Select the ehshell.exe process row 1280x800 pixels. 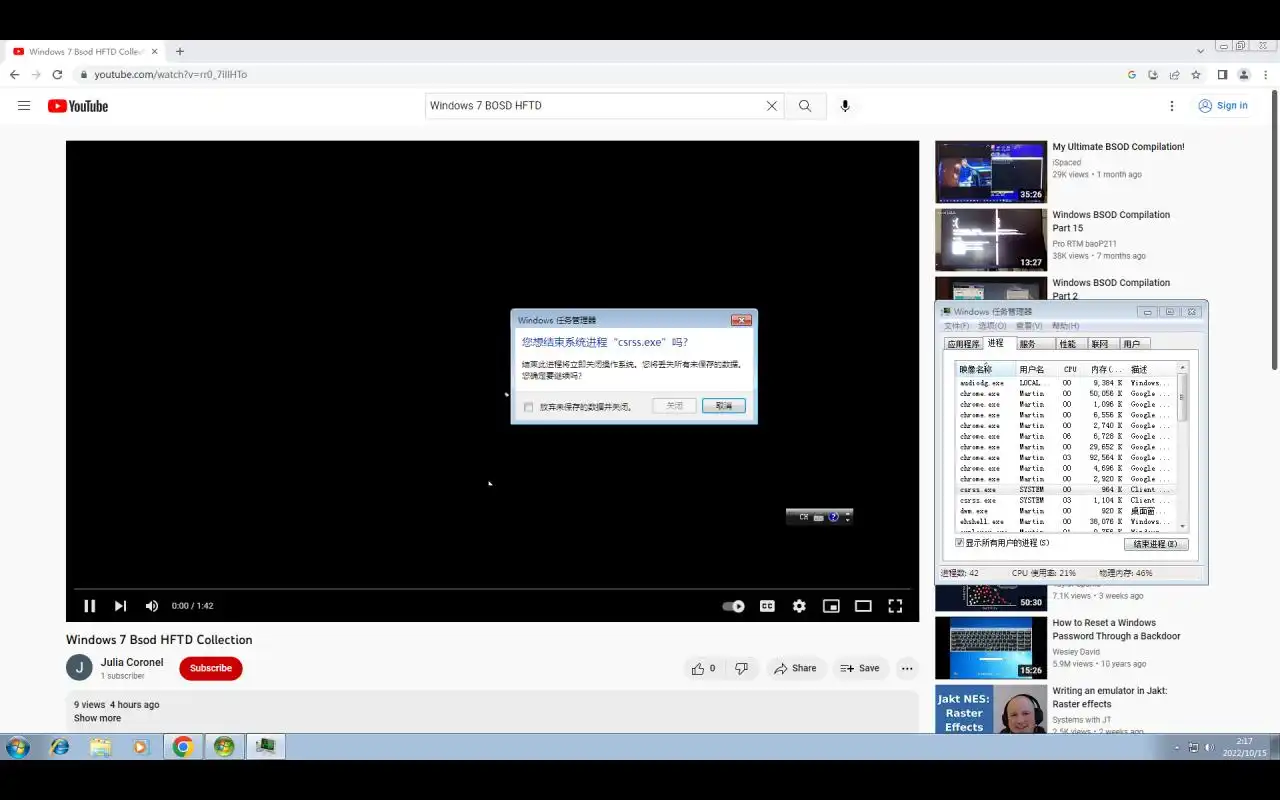point(1066,522)
